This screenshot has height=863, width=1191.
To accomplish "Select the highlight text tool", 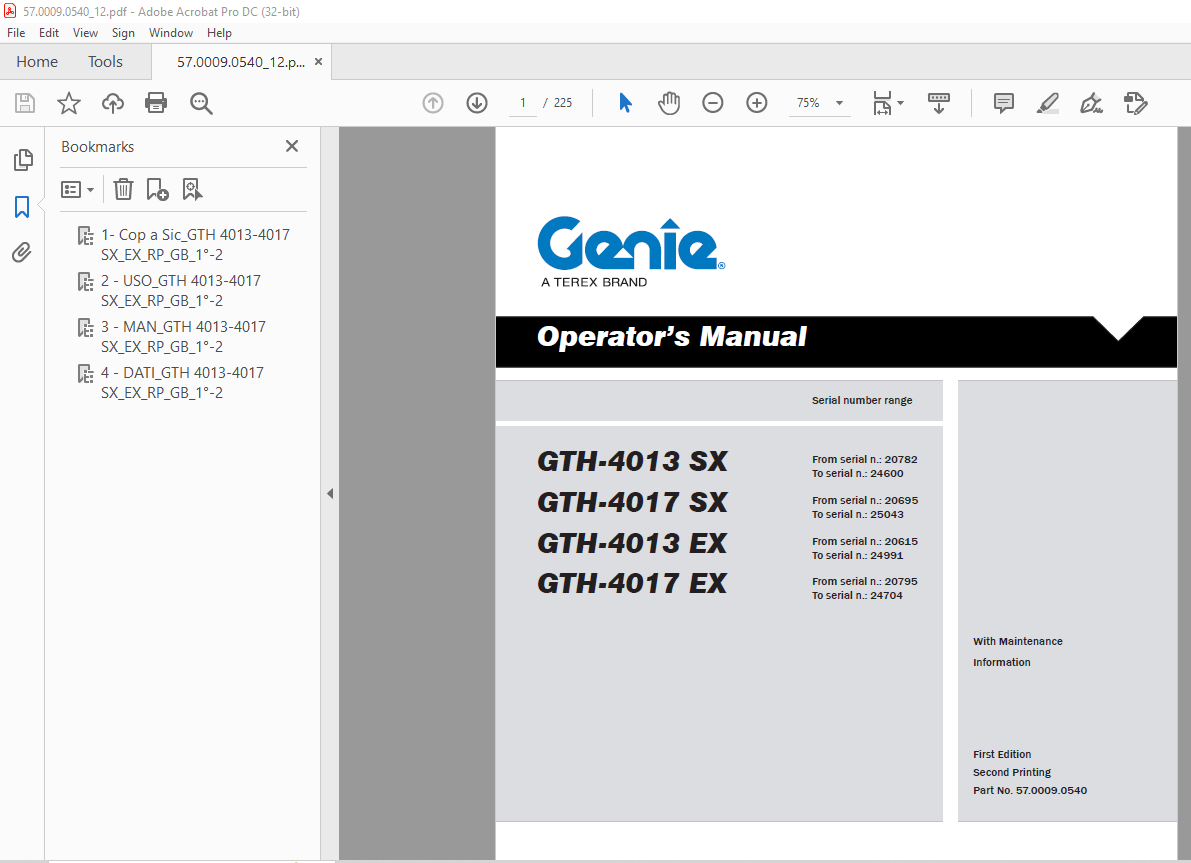I will pyautogui.click(x=1048, y=103).
